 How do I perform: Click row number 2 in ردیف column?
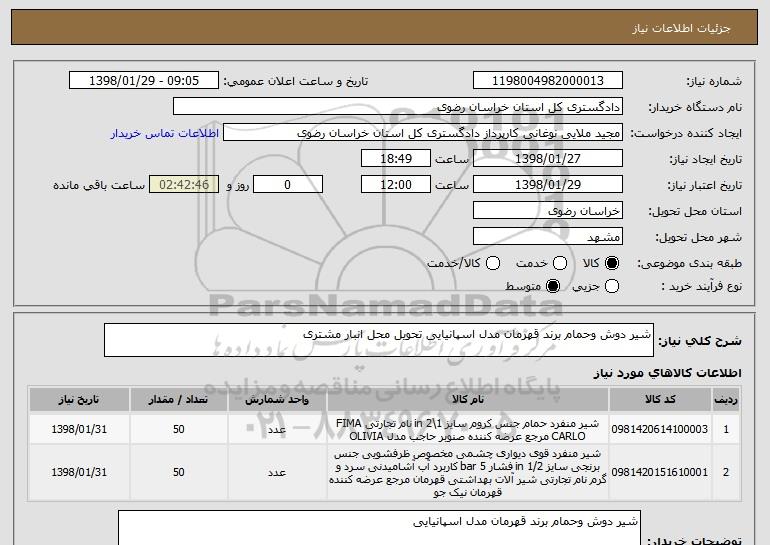coord(726,472)
